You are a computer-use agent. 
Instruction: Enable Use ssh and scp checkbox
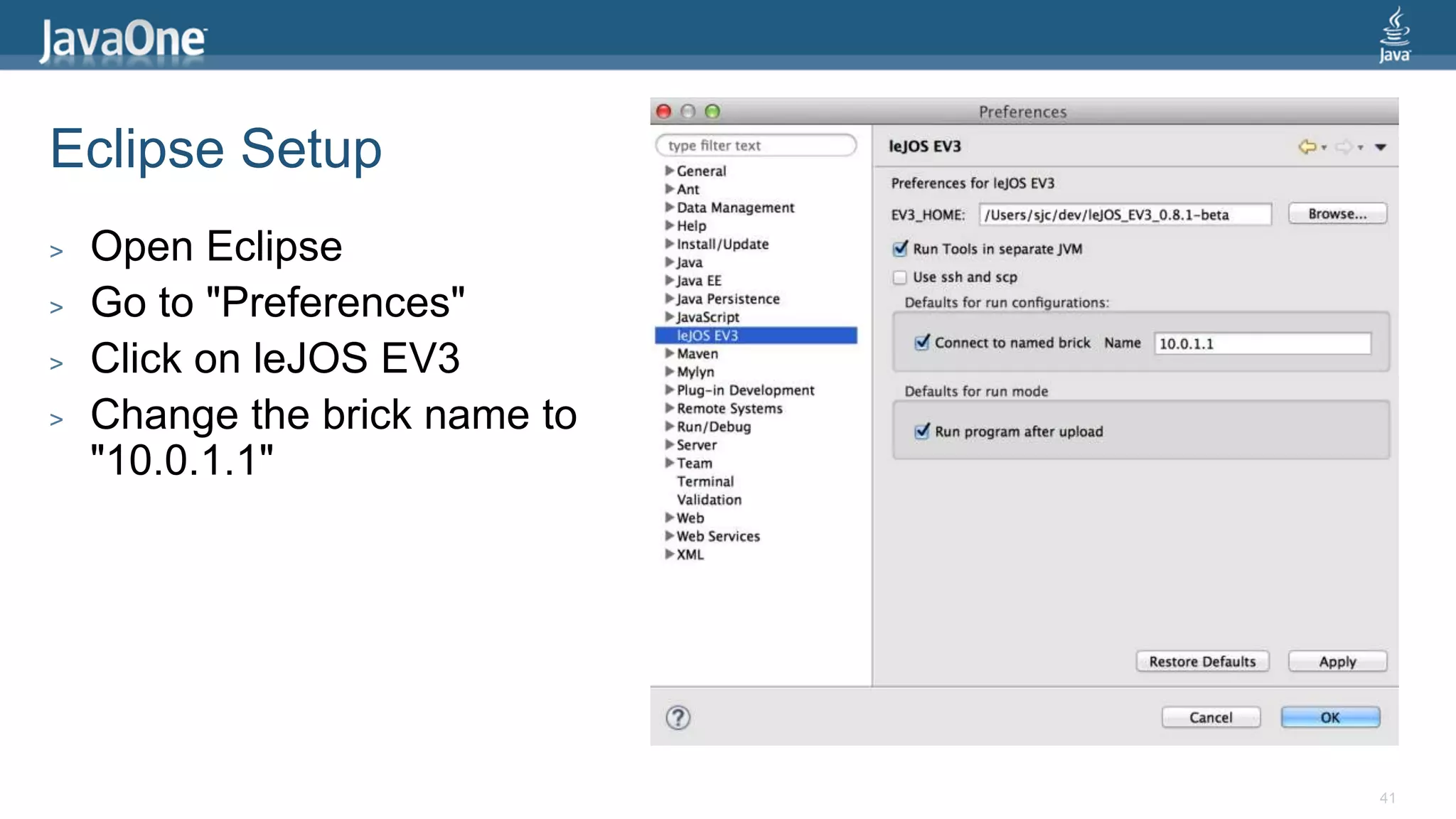(x=900, y=277)
